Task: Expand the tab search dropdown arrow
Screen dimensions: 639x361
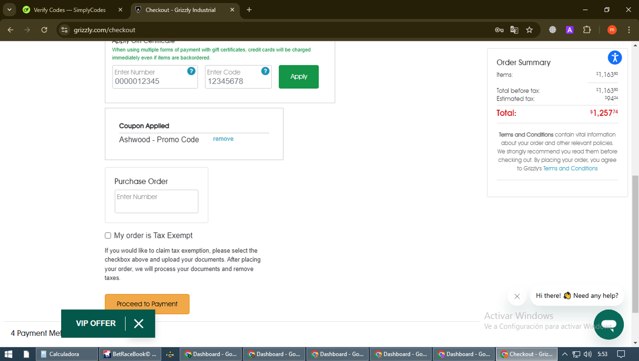Action: (x=9, y=10)
